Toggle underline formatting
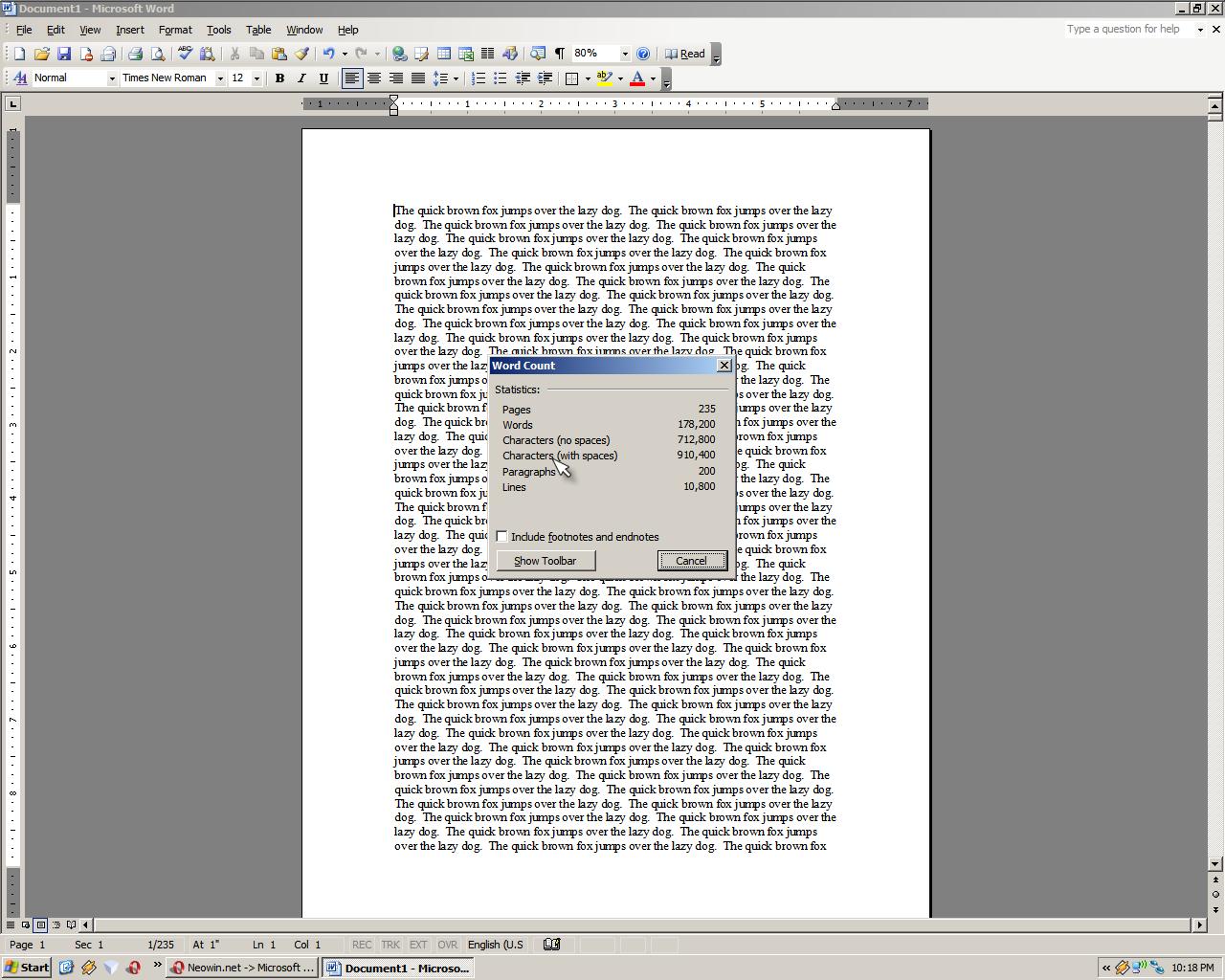This screenshot has height=980, width=1225. point(324,78)
